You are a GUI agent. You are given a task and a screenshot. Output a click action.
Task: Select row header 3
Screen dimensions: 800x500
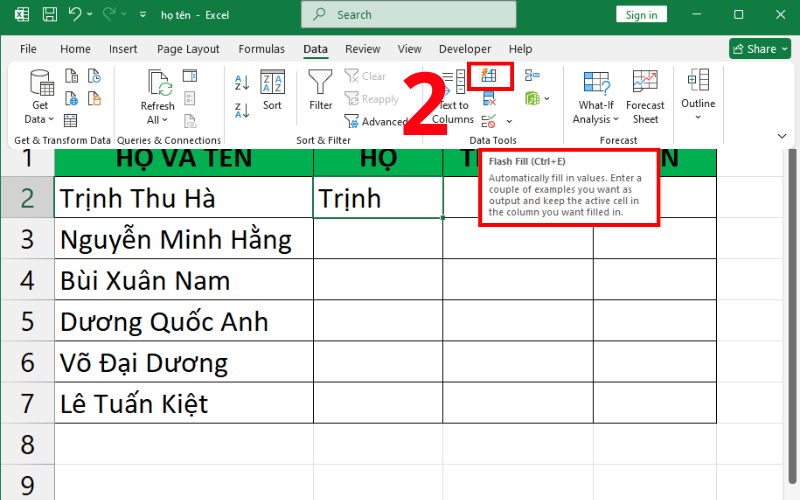click(x=27, y=238)
